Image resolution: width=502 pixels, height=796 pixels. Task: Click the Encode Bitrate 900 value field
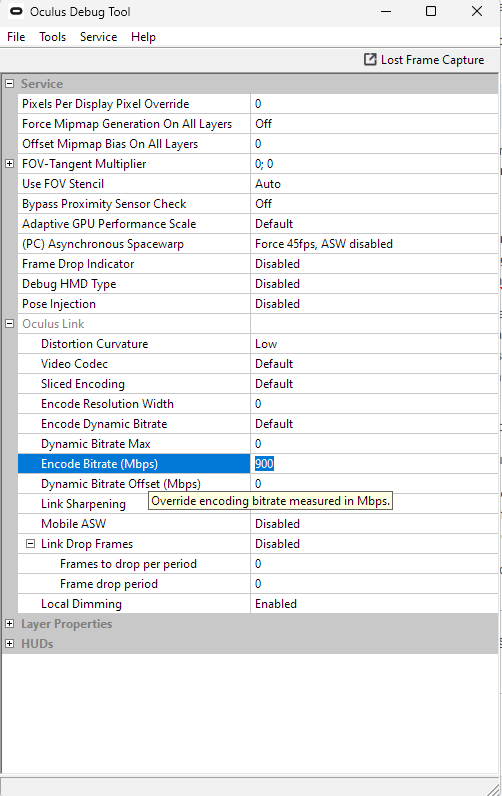click(x=374, y=463)
